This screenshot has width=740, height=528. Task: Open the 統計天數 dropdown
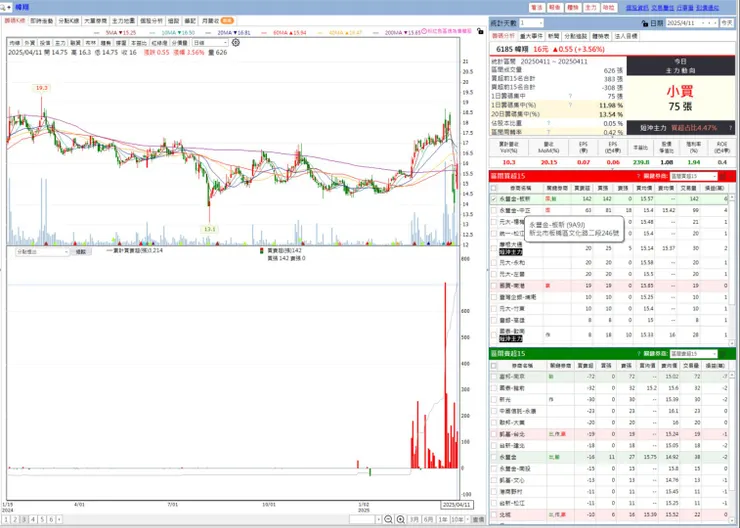pyautogui.click(x=531, y=23)
